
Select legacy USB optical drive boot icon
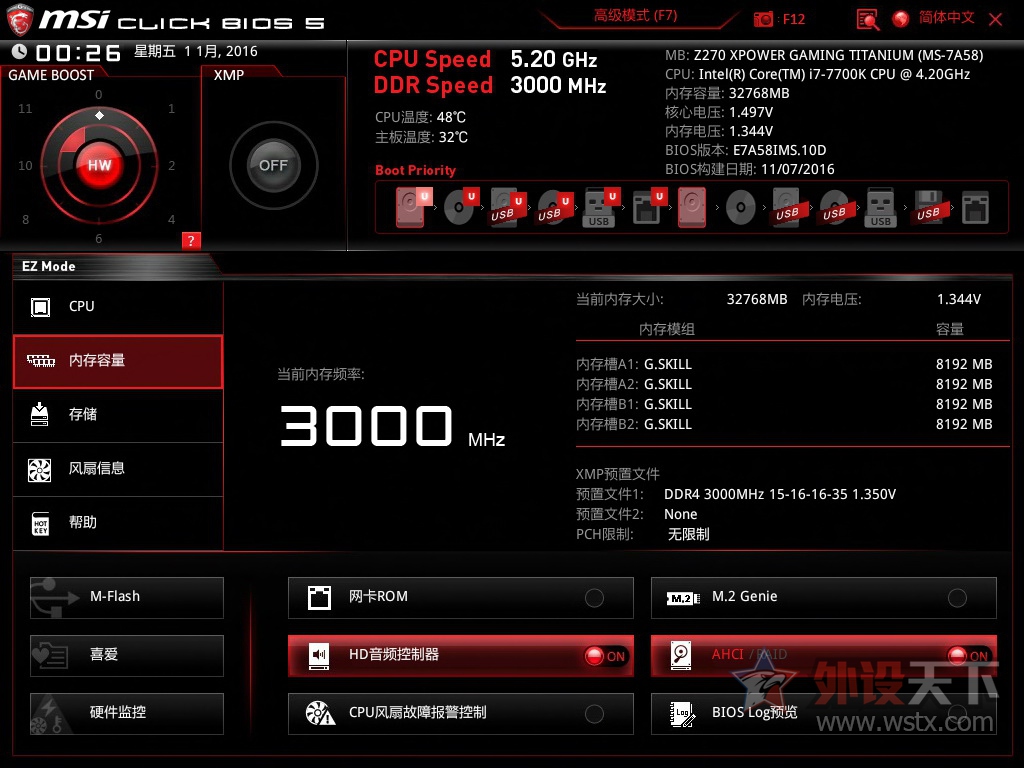tap(834, 208)
